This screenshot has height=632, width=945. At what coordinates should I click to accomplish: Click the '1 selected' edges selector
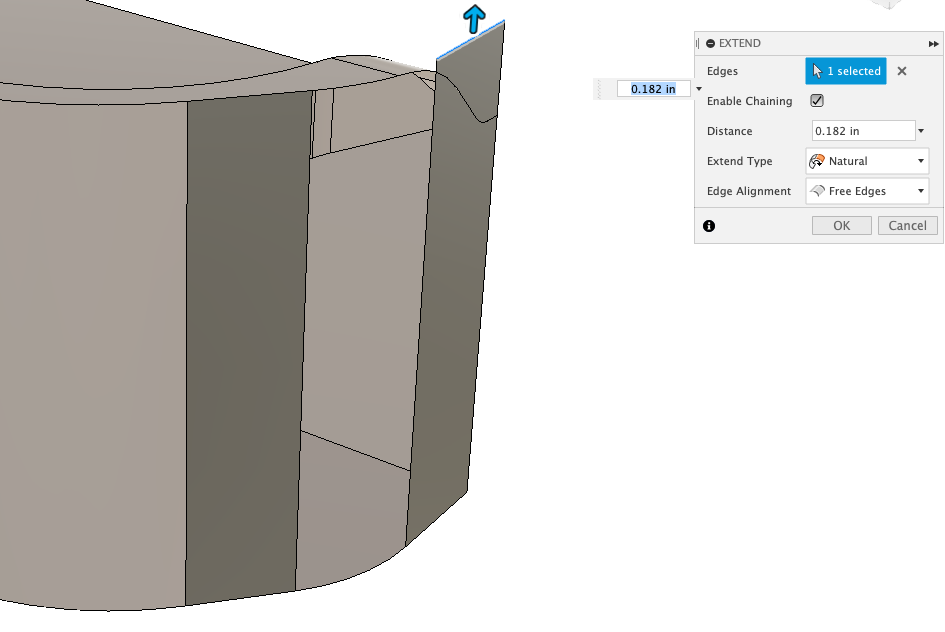846,71
